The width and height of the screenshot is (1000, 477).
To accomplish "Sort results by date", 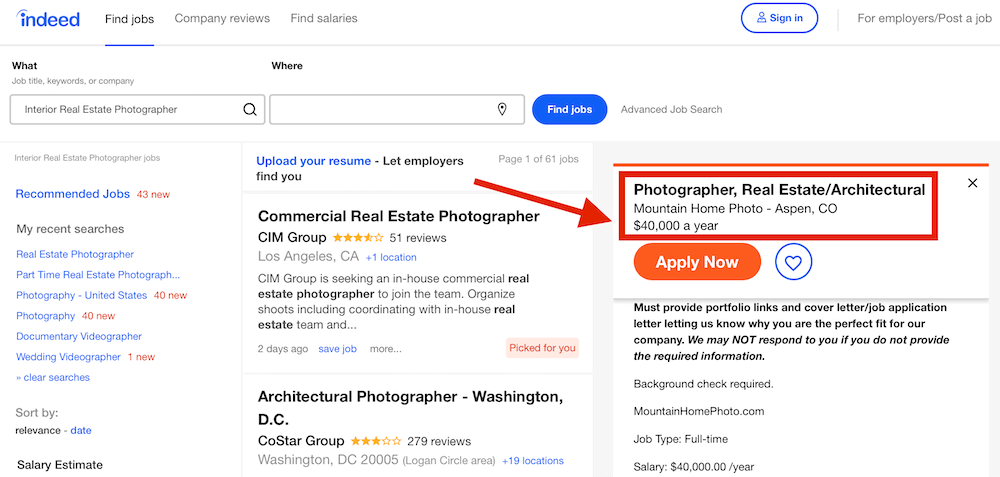I will click(81, 431).
